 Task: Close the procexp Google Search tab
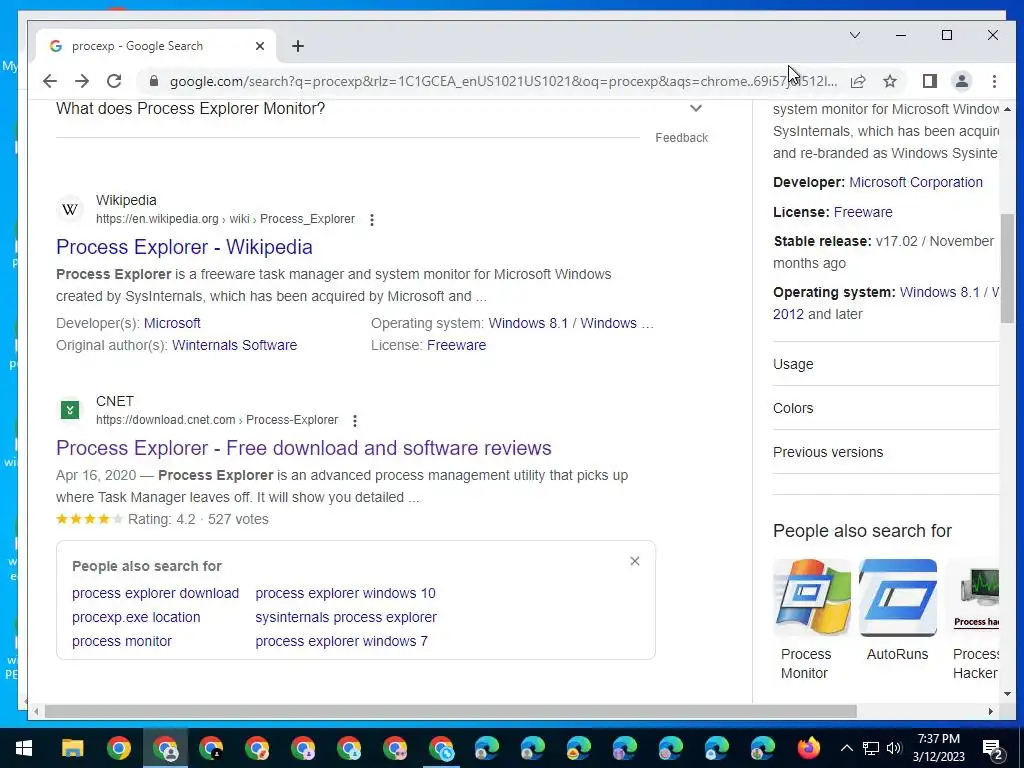coord(260,46)
